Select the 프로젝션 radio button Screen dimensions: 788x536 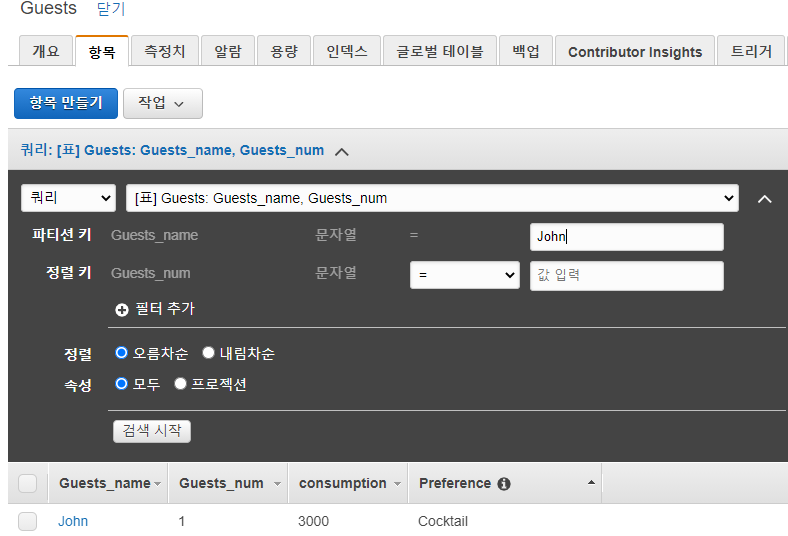tap(180, 384)
